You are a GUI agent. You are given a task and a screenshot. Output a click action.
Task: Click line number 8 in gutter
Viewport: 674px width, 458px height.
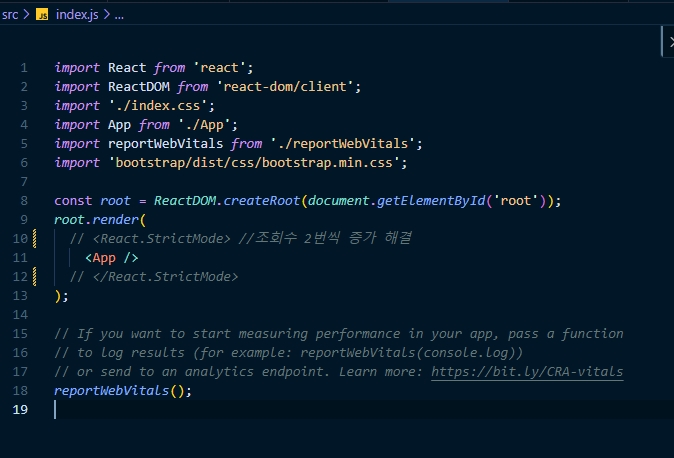(x=24, y=201)
